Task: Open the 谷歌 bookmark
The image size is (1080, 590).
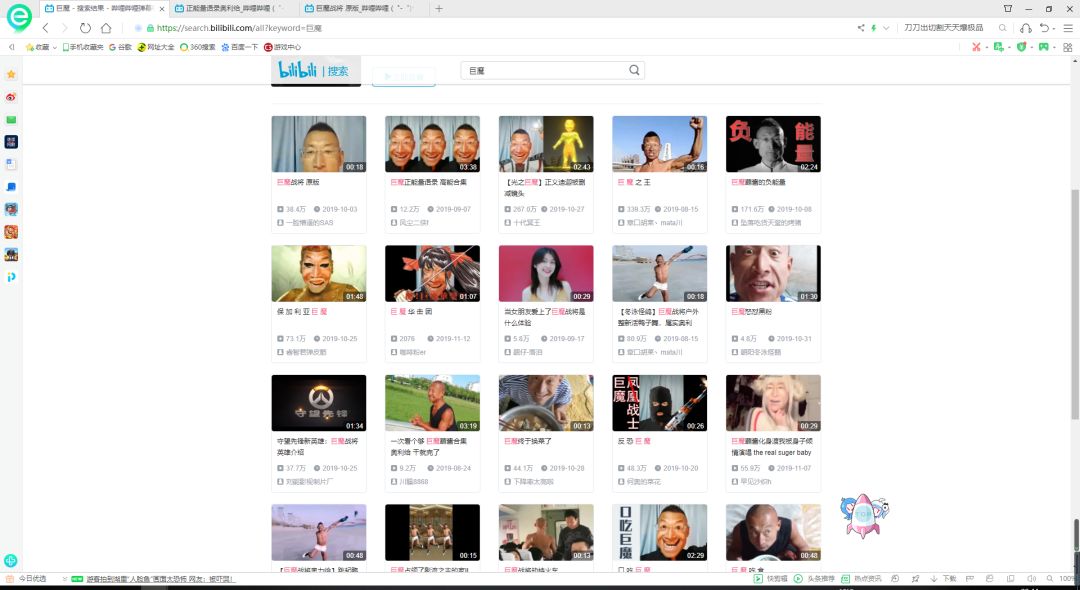Action: [x=121, y=47]
